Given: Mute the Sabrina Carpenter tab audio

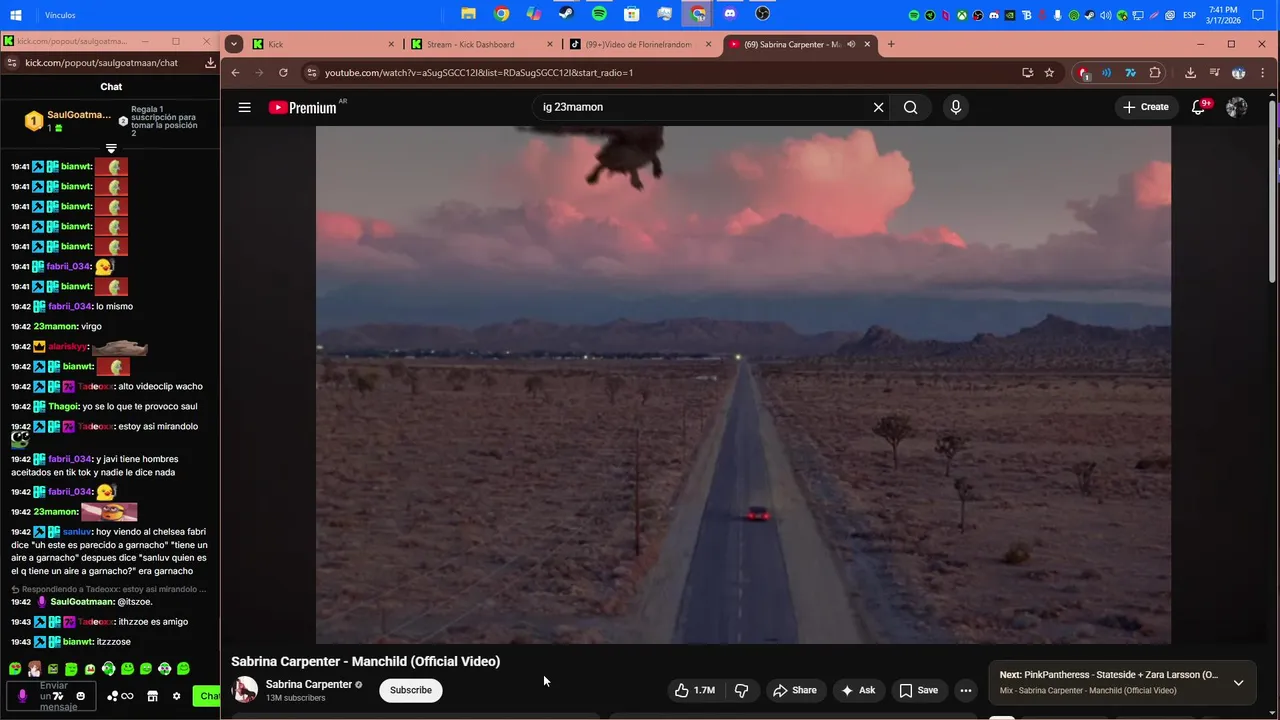Looking at the screenshot, I should [851, 44].
